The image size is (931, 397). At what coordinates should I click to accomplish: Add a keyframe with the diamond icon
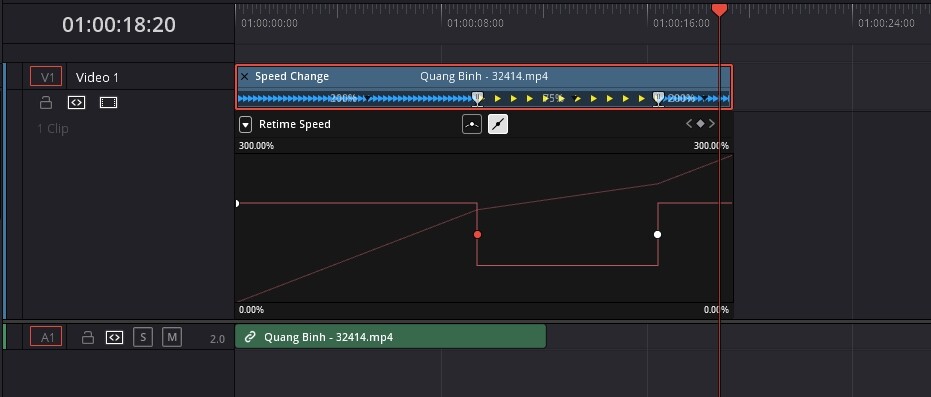pyautogui.click(x=700, y=124)
